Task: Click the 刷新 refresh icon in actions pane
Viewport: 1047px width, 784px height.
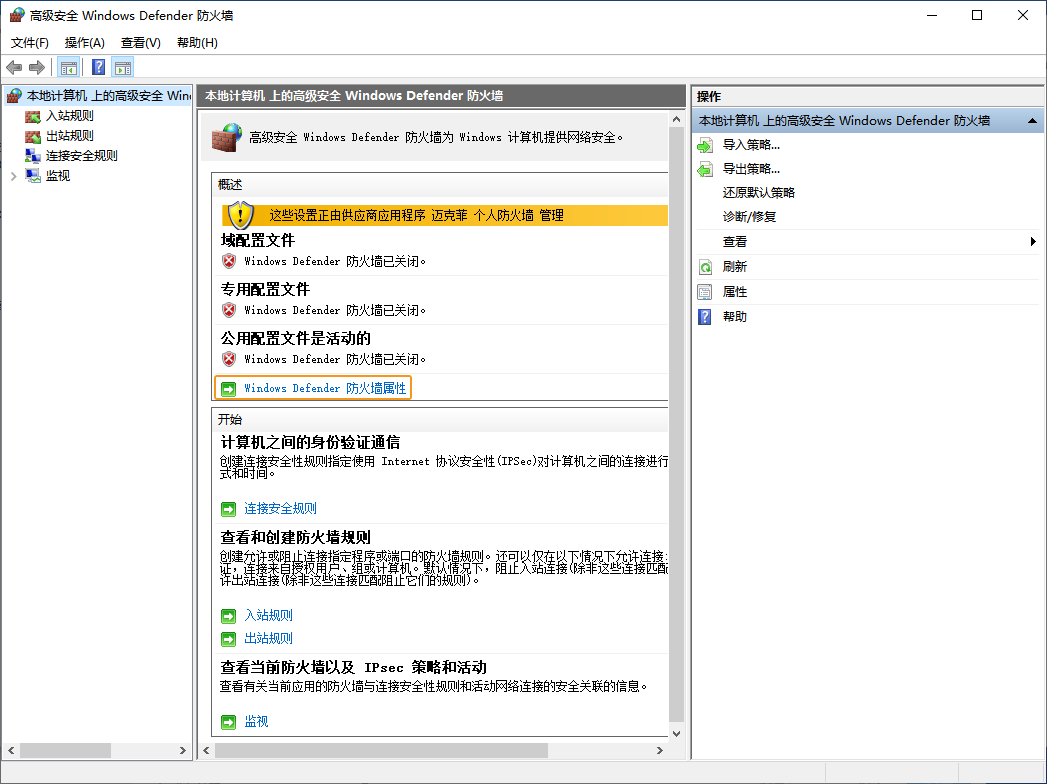Action: click(703, 266)
